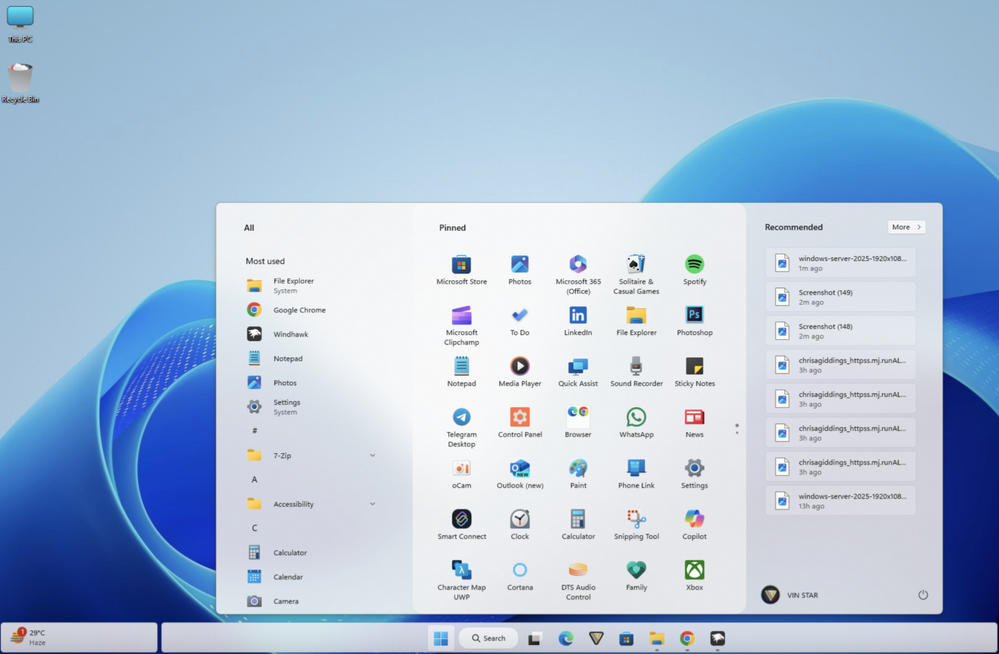Open Windhawk icon on the taskbar
Viewport: 999px width, 654px height.
pyautogui.click(x=717, y=638)
